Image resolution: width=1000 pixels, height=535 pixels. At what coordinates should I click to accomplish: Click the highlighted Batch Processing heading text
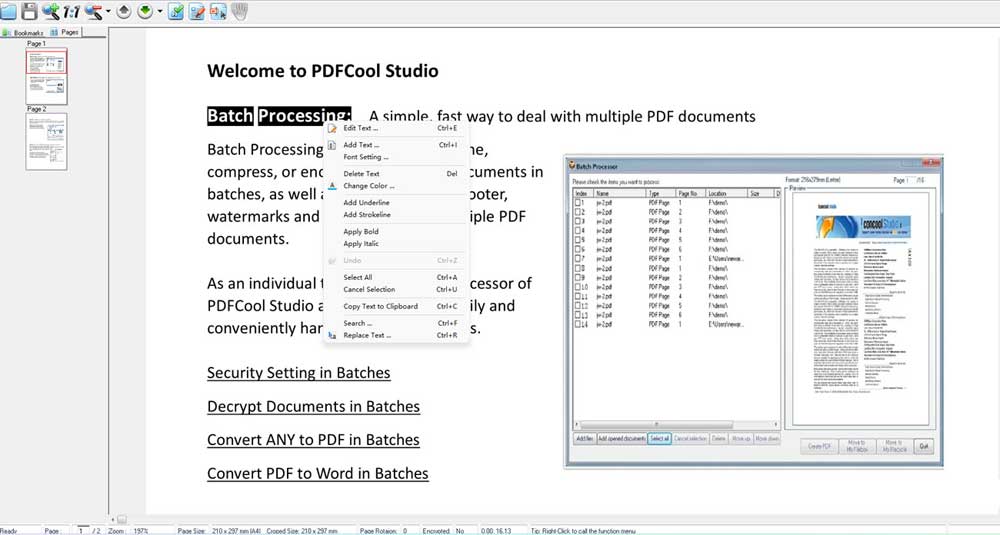click(279, 115)
